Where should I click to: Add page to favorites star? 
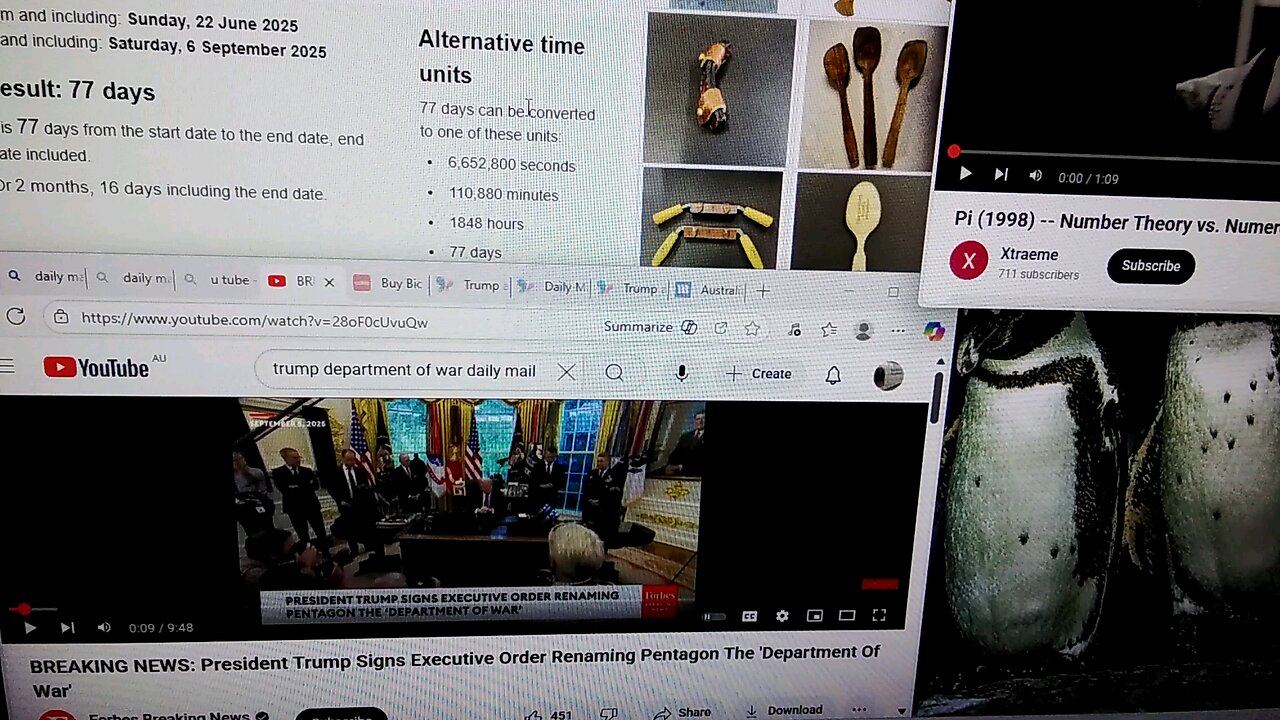coord(752,328)
